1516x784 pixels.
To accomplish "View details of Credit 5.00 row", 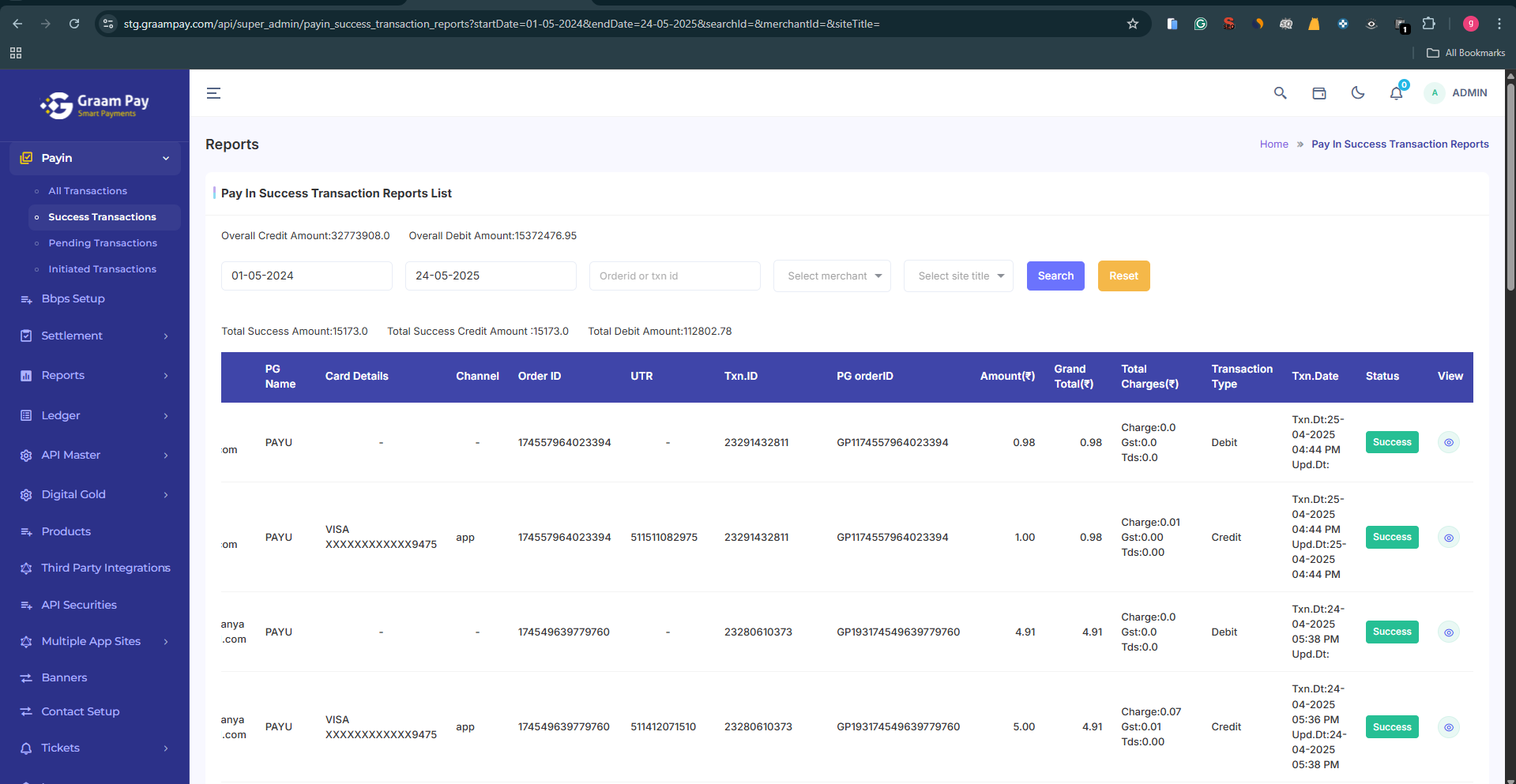I will 1449,727.
